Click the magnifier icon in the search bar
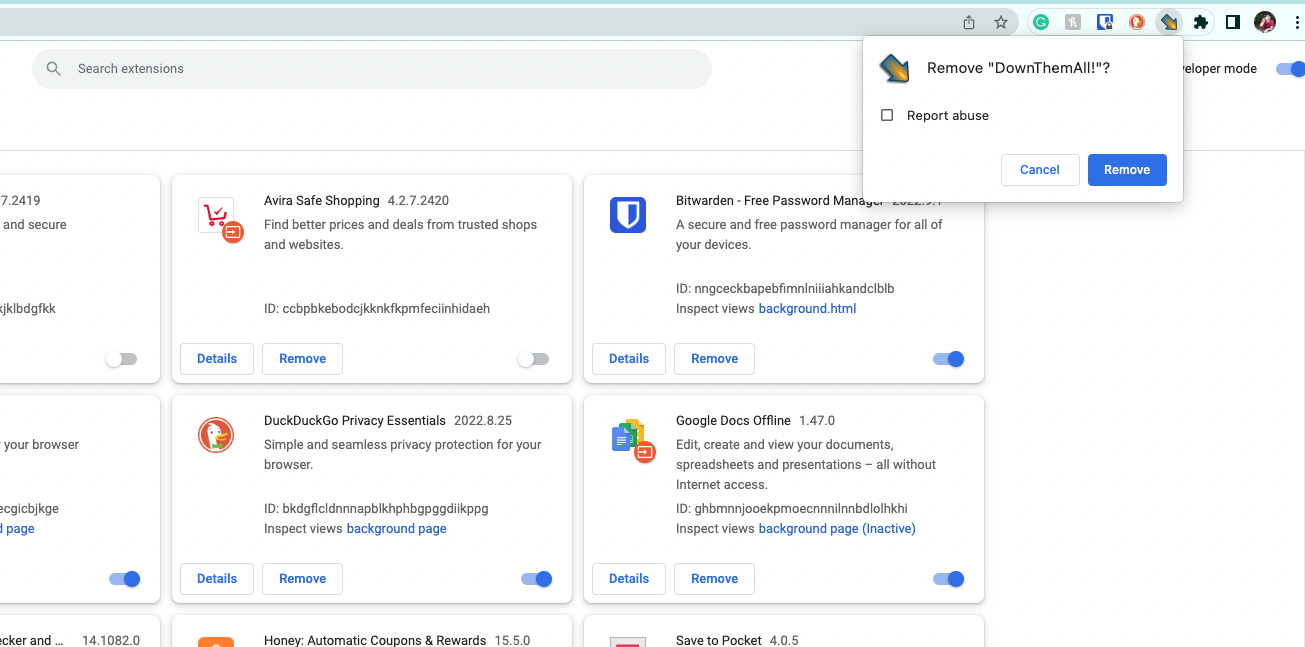The image size is (1305, 647). pyautogui.click(x=54, y=69)
